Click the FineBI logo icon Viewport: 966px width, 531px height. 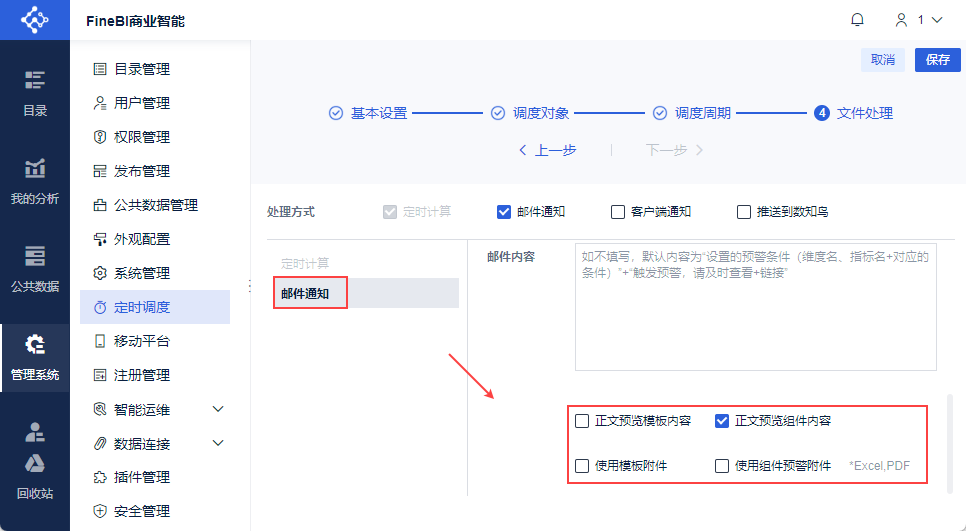point(34,20)
